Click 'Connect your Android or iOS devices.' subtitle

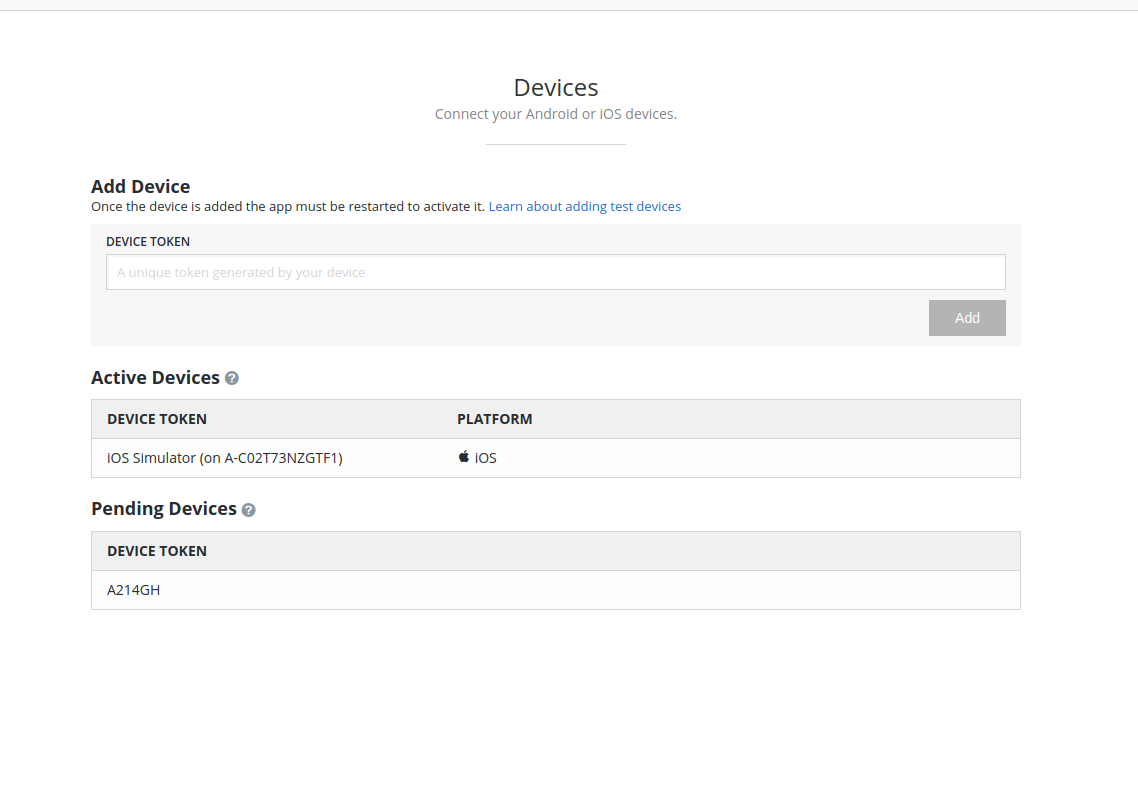point(556,114)
